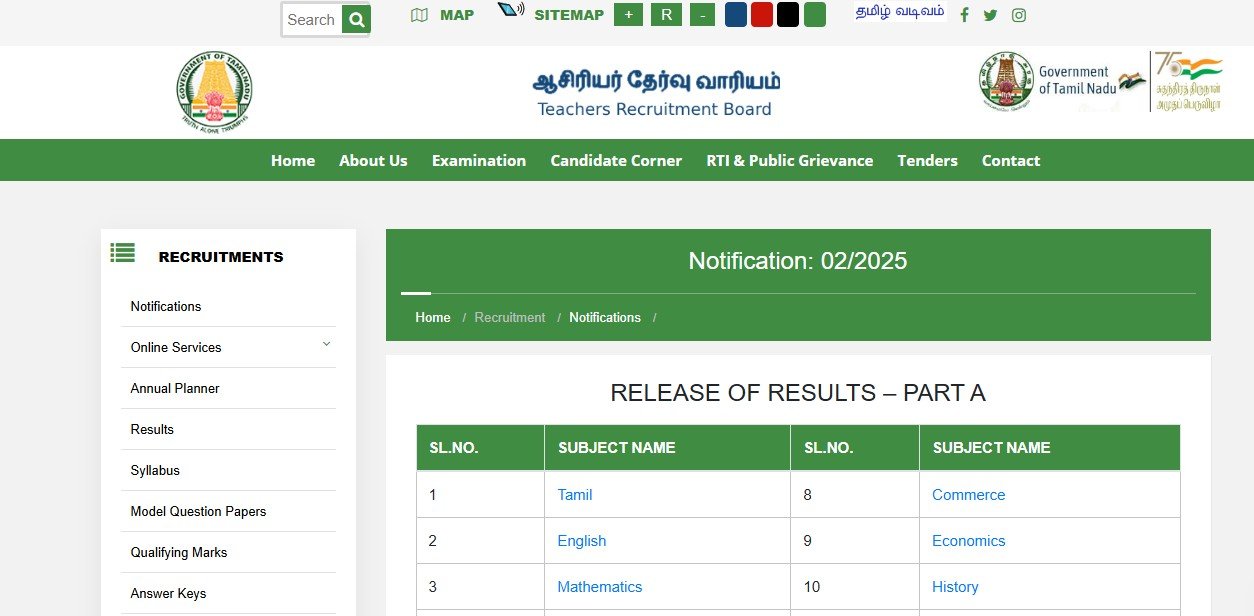Click the screen reader access icon
The image size is (1254, 616).
coord(510,11)
